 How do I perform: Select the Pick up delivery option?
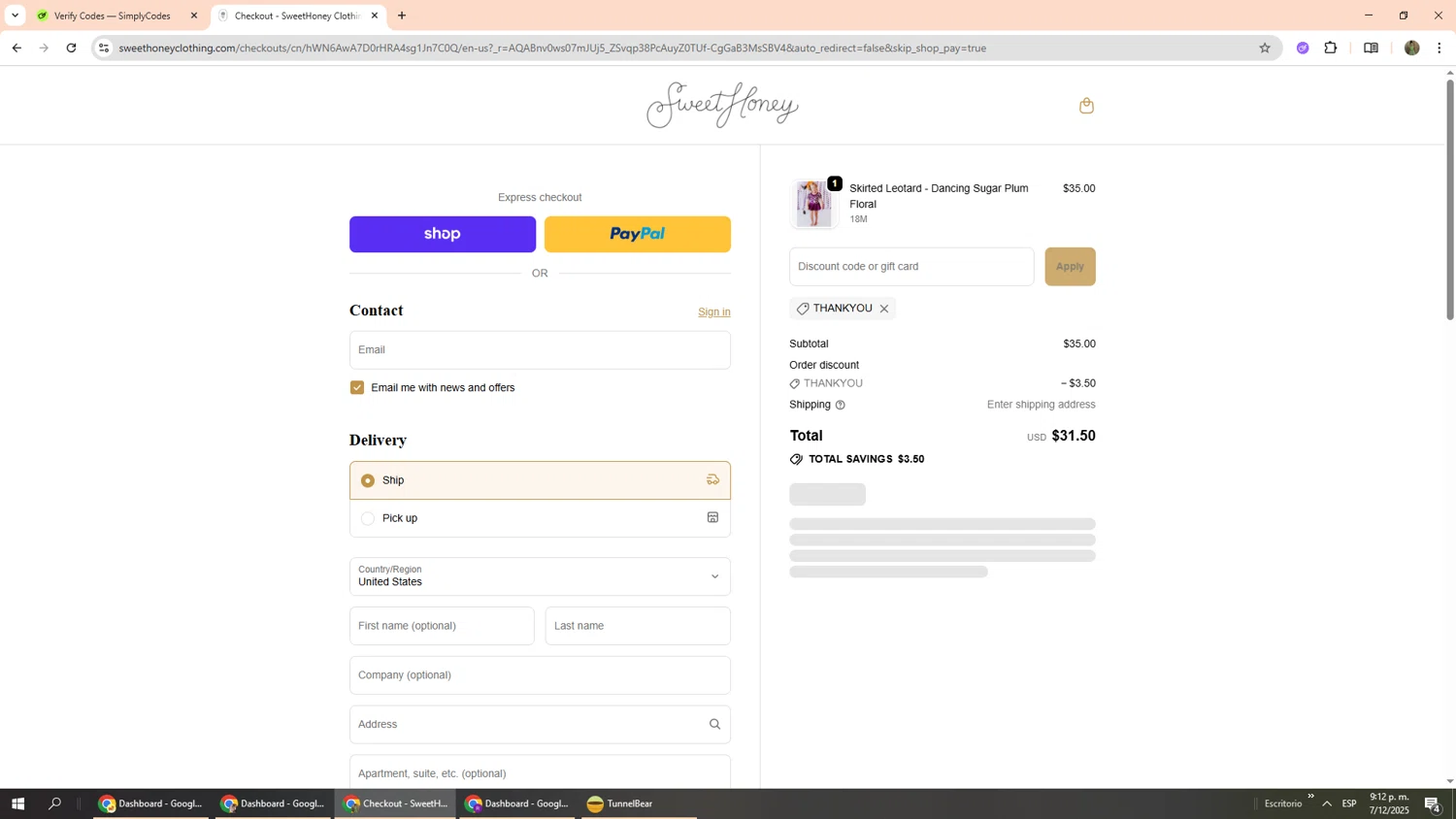(540, 518)
